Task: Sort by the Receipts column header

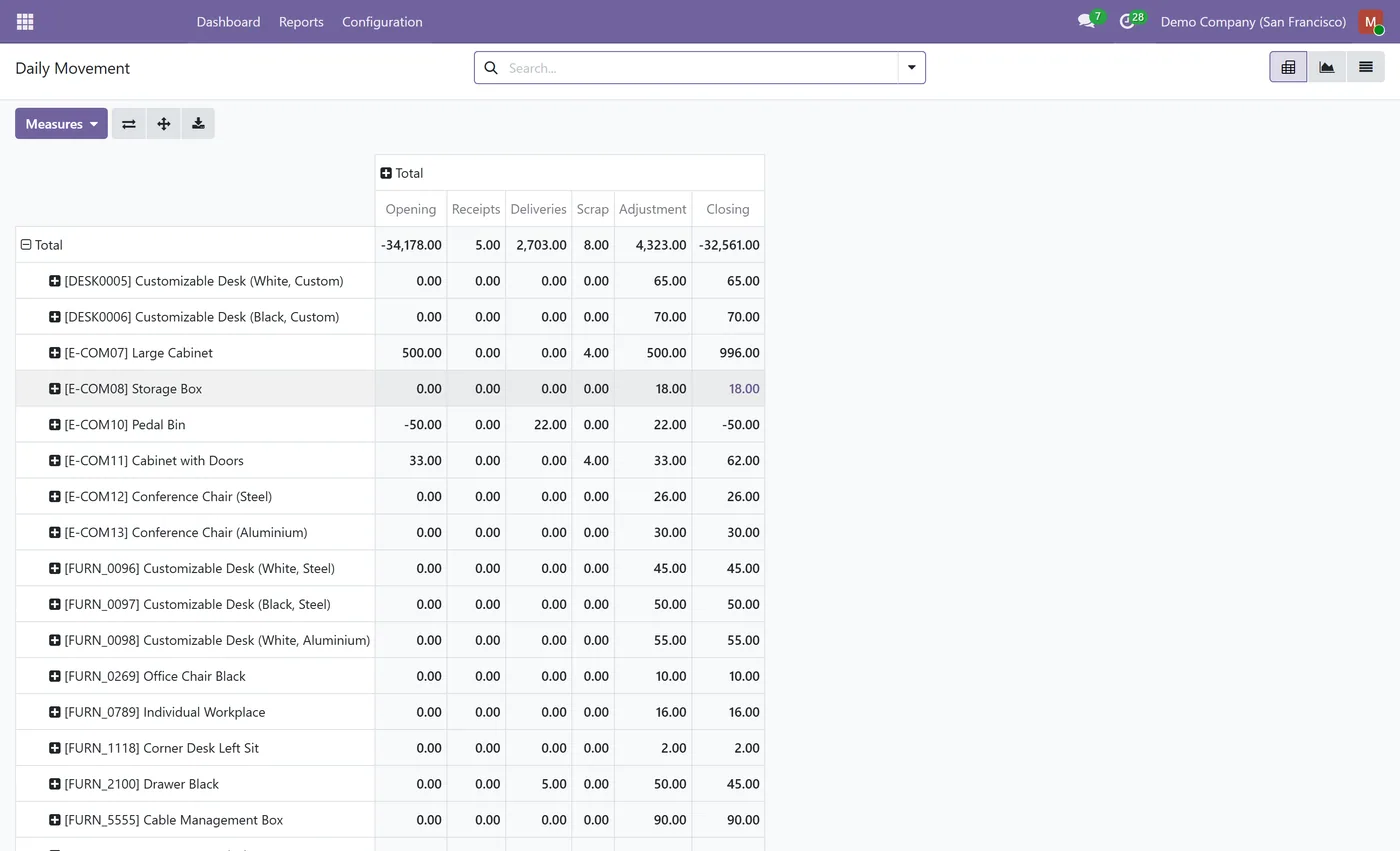Action: 476,209
